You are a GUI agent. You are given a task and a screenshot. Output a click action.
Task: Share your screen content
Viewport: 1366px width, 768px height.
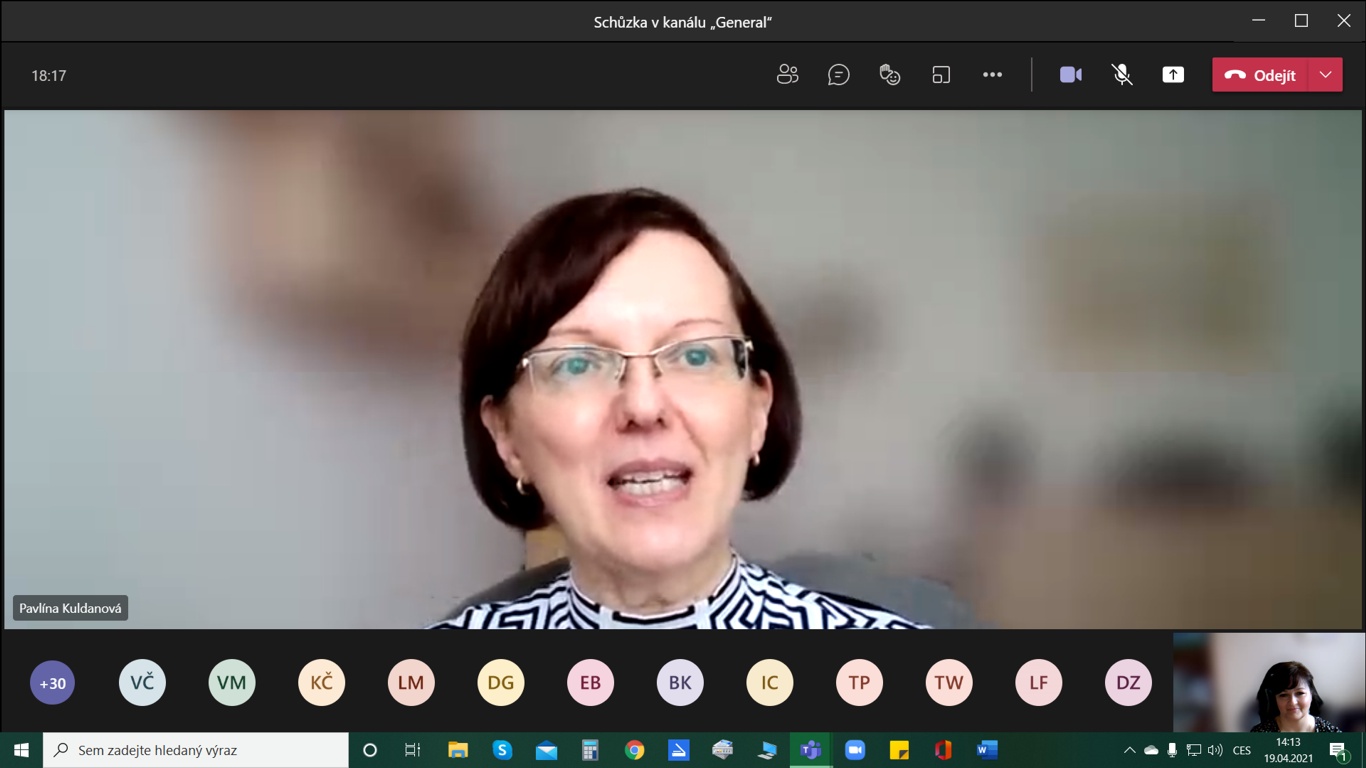pyautogui.click(x=1173, y=75)
